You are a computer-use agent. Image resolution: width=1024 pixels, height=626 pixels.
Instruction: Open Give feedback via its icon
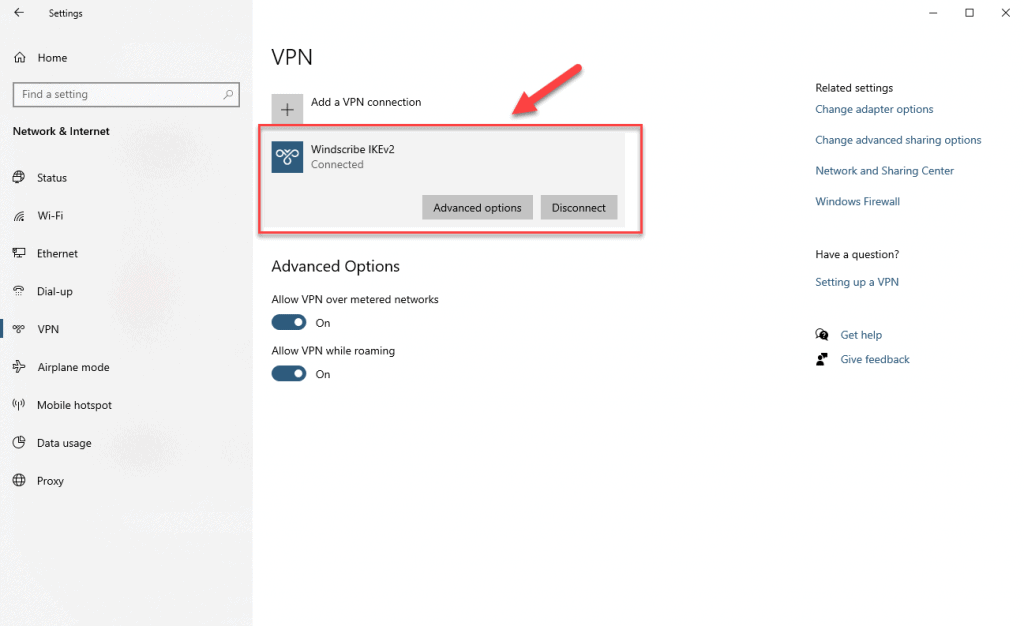tap(821, 359)
